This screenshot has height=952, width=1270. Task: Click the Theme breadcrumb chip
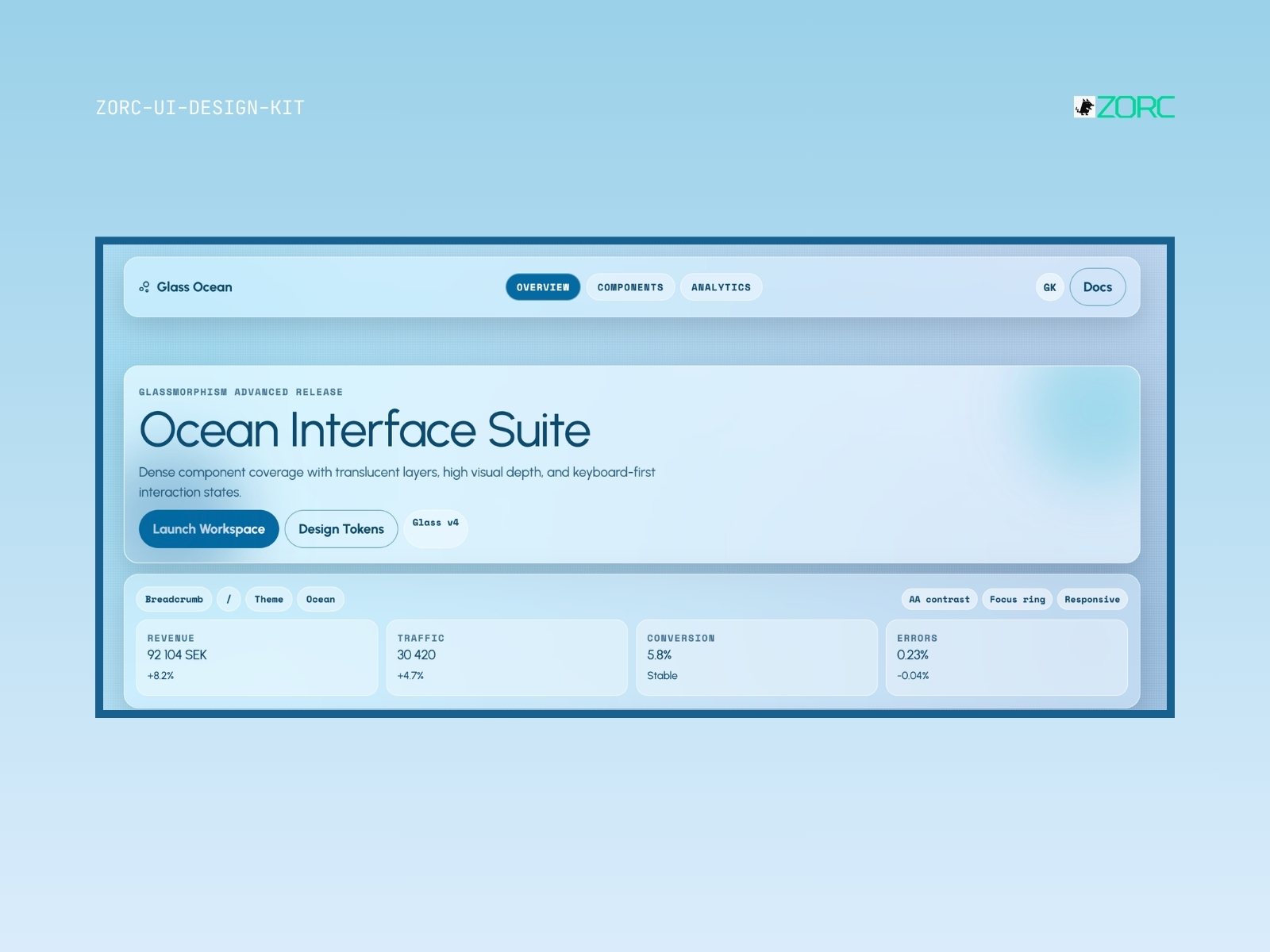tap(269, 599)
